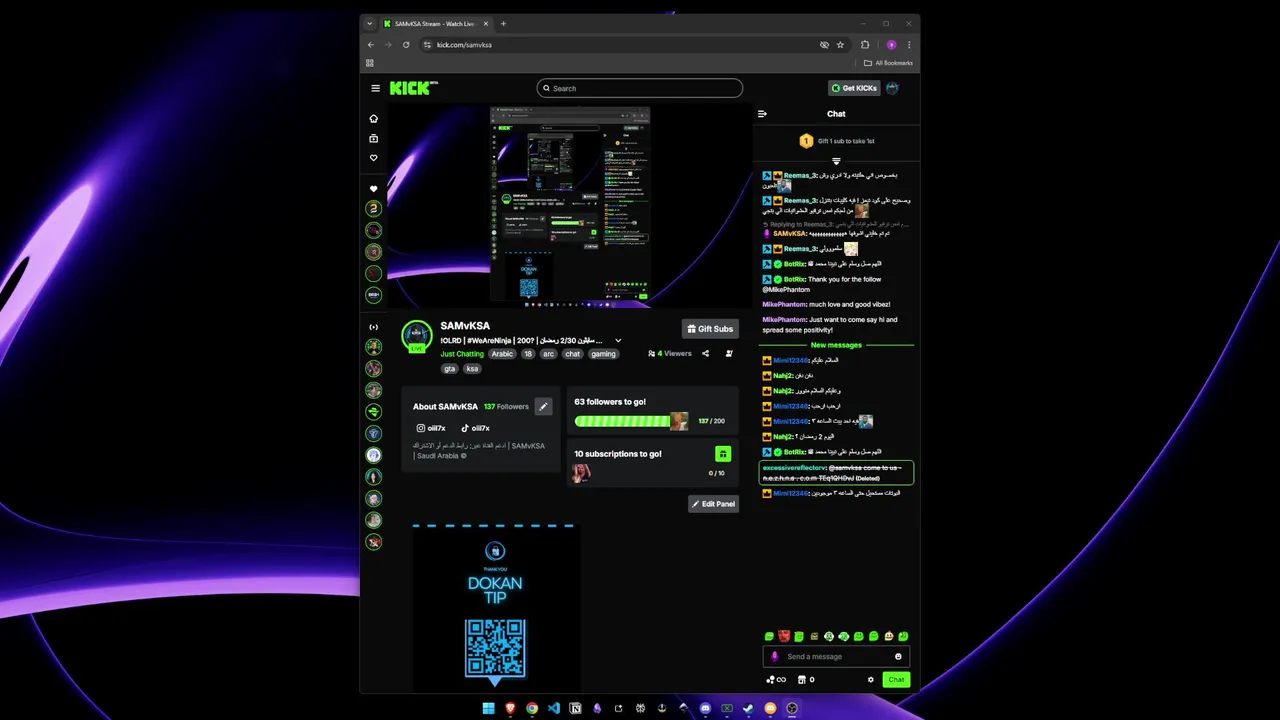Image resolution: width=1280 pixels, height=720 pixels.
Task: Select the gaming tag
Action: (603, 354)
